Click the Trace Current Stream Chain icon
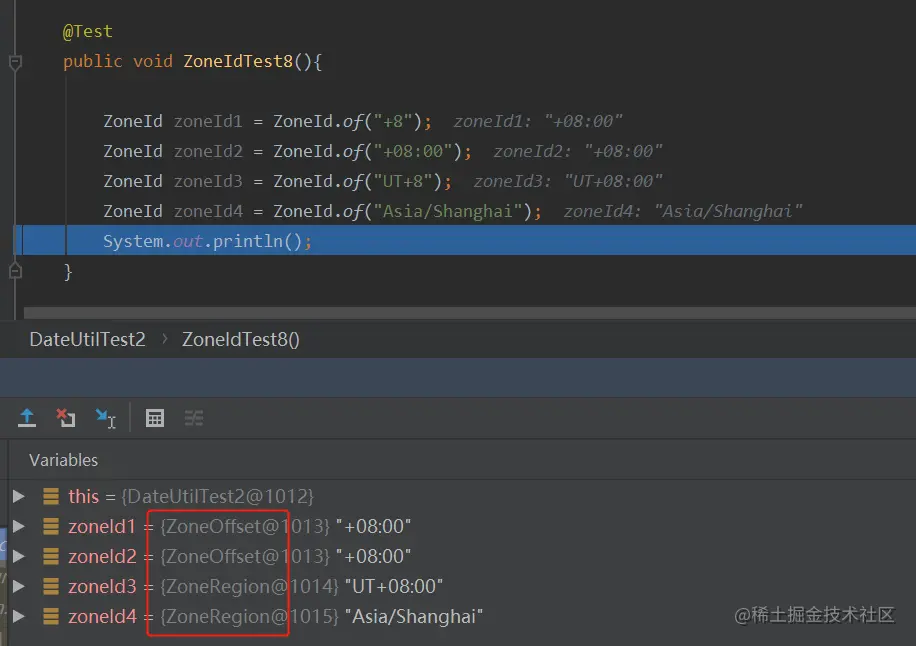This screenshot has height=646, width=916. (194, 418)
